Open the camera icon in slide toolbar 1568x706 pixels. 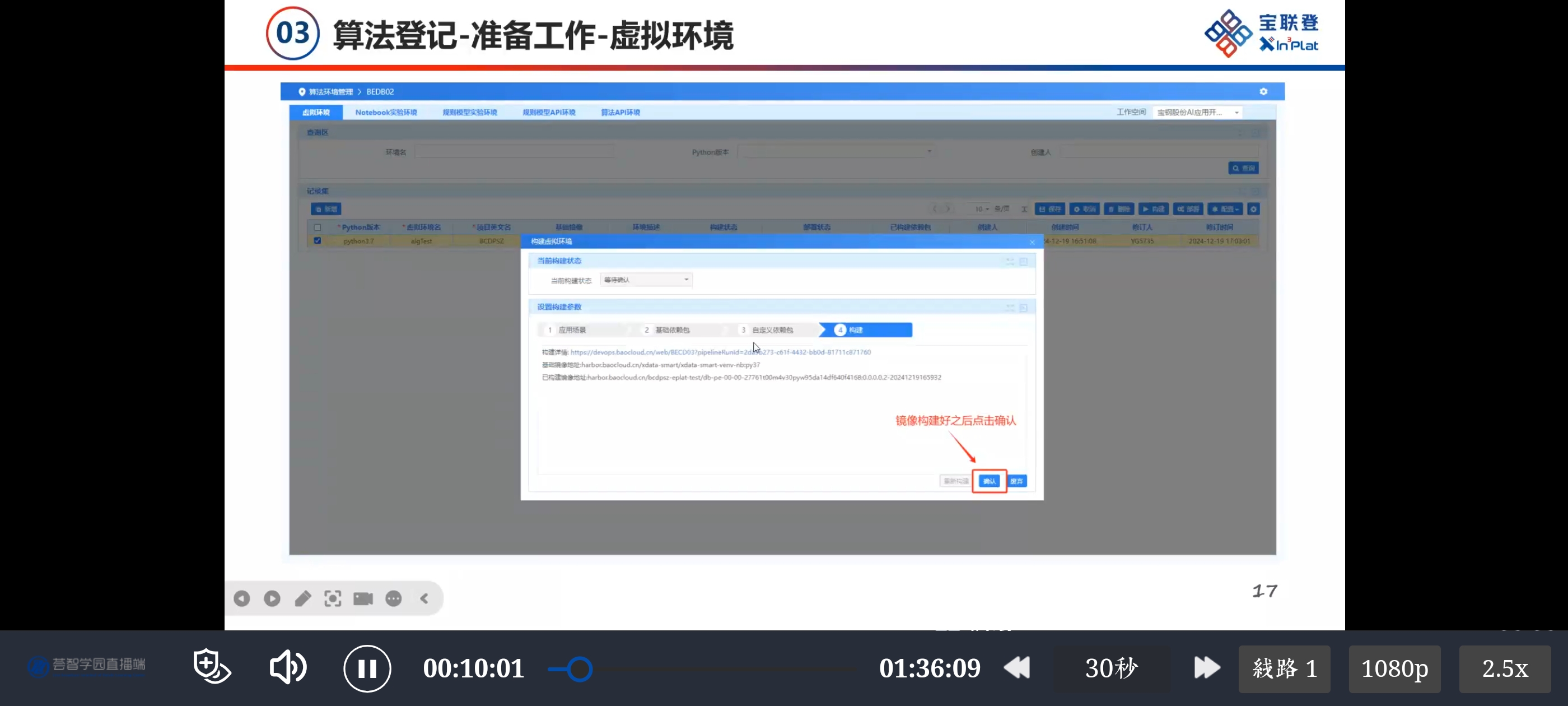[363, 598]
